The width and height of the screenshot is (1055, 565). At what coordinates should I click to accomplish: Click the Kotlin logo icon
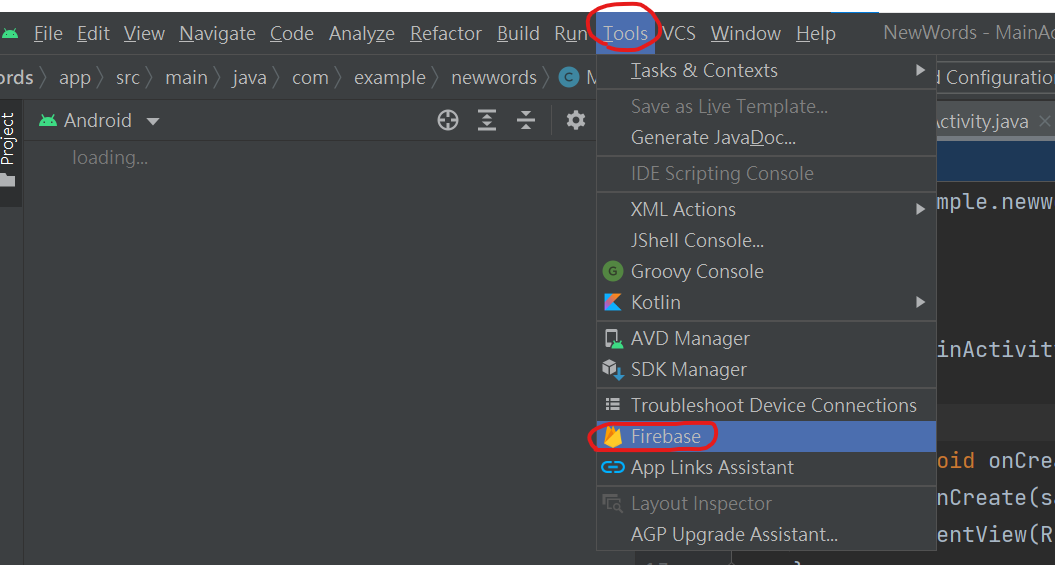pos(612,302)
